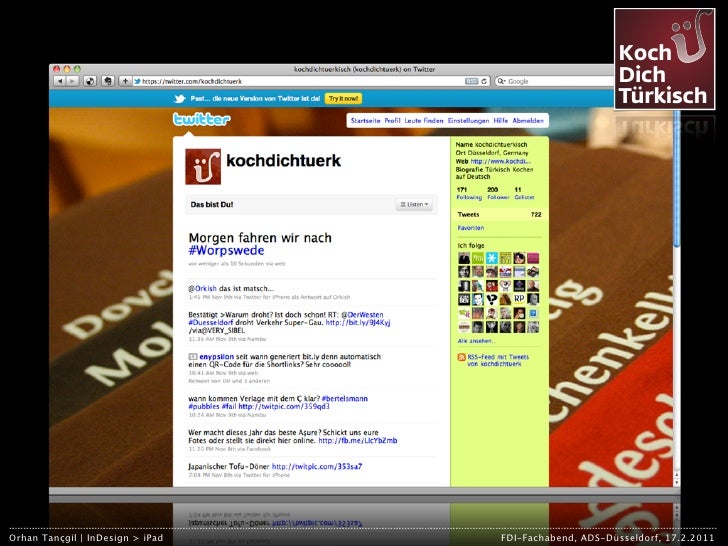Click the 11 Gelistet count

524,193
